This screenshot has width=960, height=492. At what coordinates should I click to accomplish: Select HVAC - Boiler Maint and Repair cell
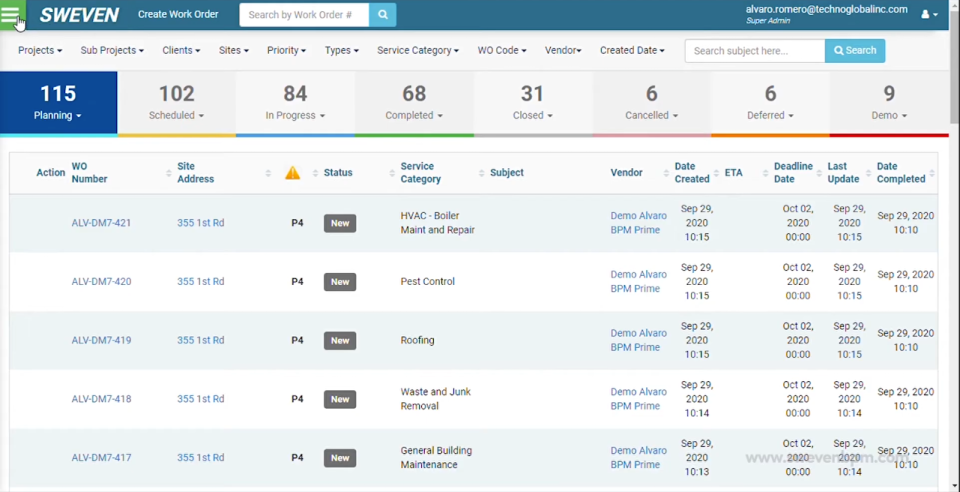(437, 223)
